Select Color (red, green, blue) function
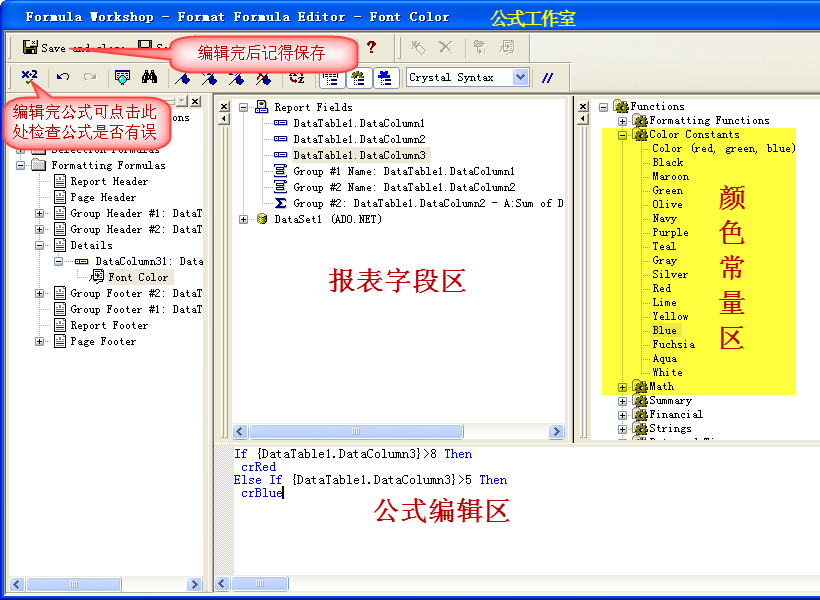The width and height of the screenshot is (820, 600). tap(724, 148)
